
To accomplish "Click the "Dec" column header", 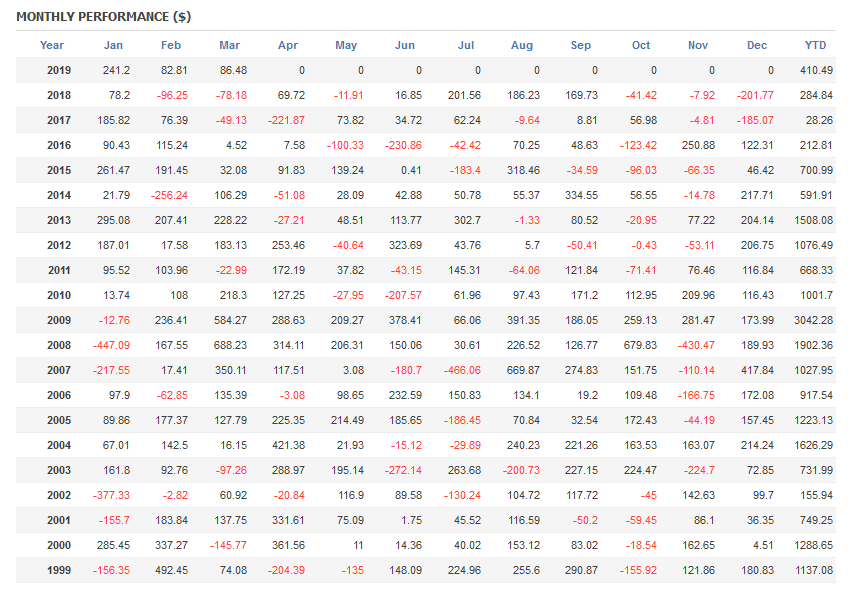I will coord(757,45).
